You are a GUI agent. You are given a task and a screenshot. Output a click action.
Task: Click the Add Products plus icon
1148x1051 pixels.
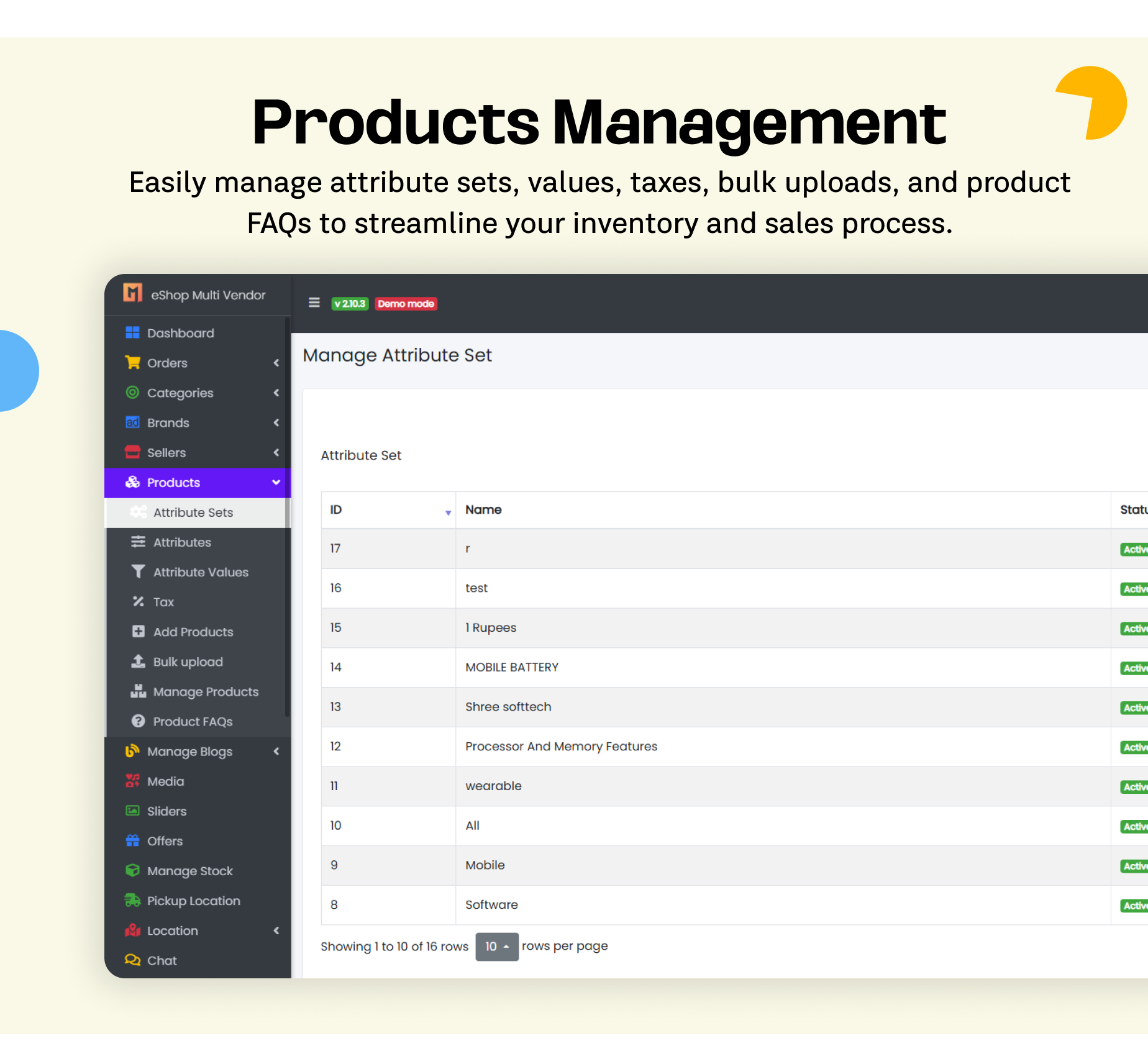[138, 632]
